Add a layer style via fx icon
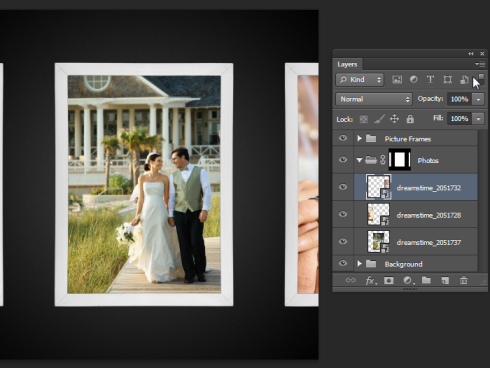The image size is (490, 368). click(x=371, y=281)
